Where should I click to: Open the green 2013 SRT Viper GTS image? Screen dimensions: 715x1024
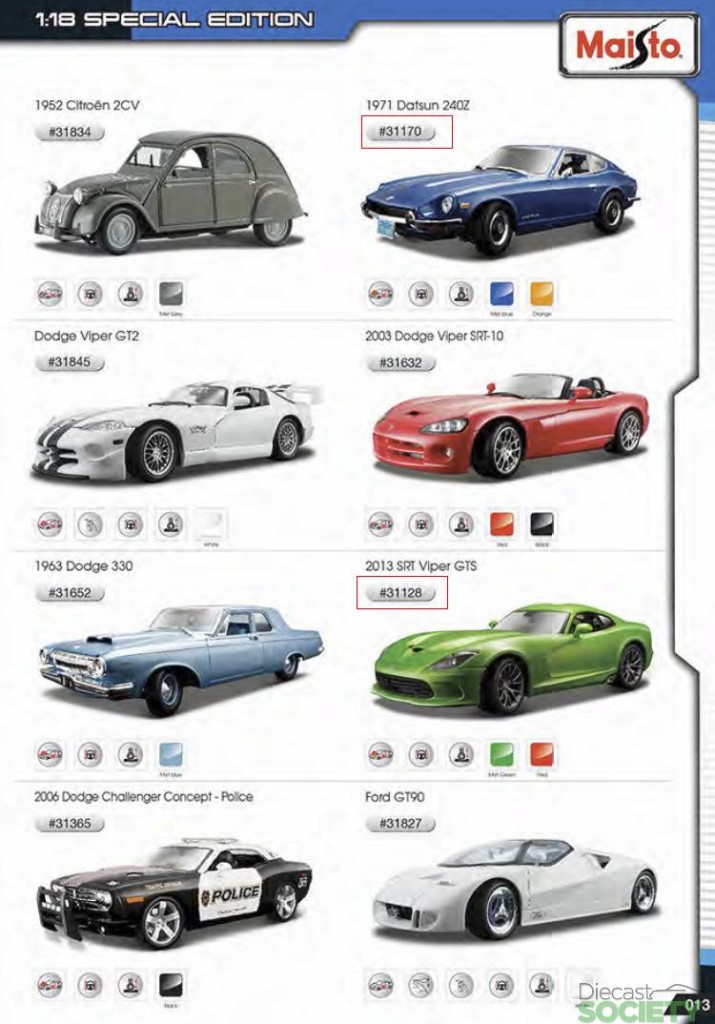[512, 661]
